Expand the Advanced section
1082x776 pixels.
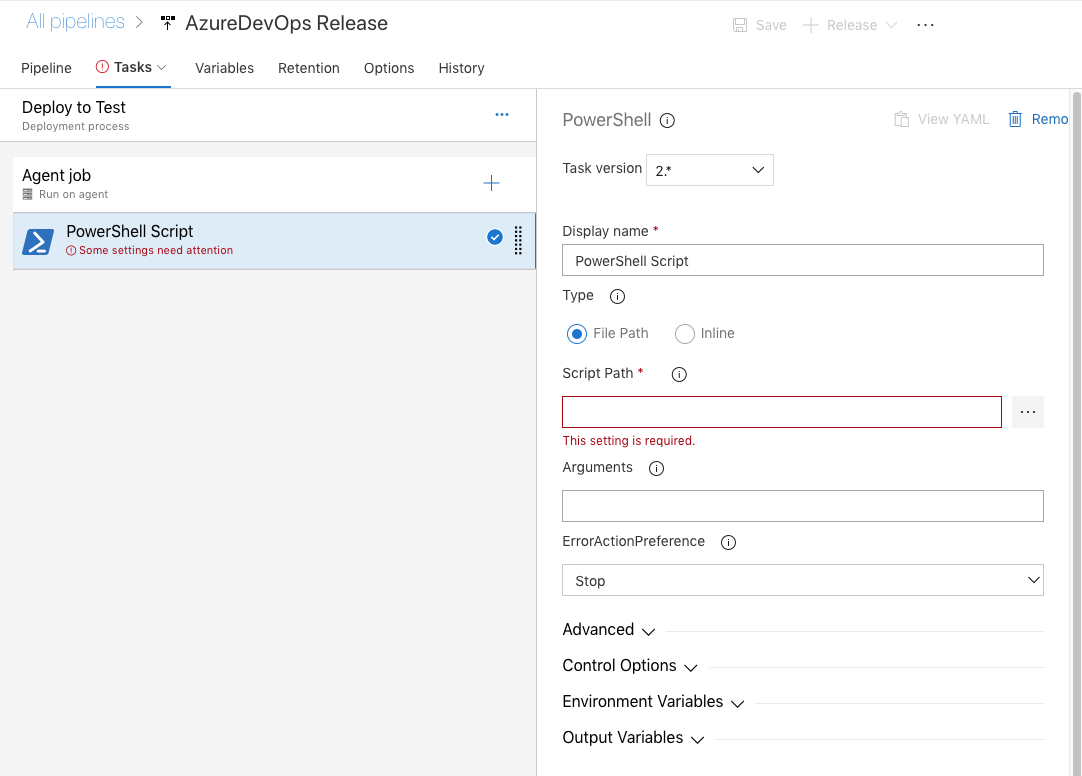608,630
